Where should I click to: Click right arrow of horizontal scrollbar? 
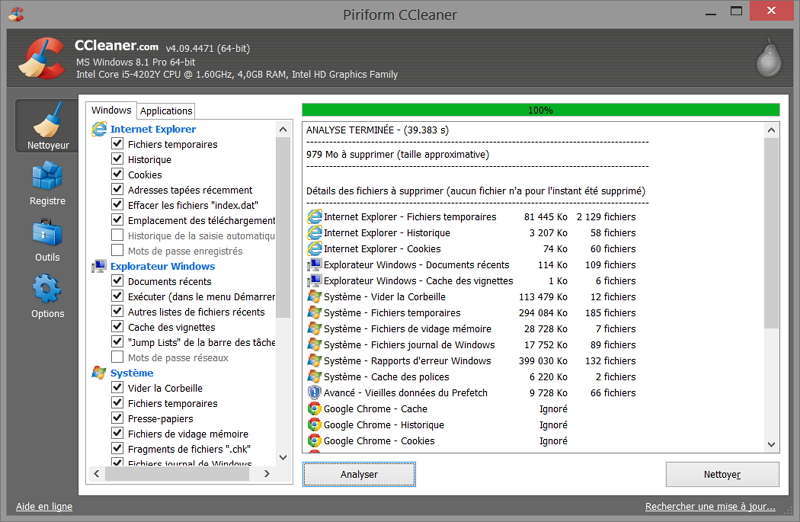267,474
